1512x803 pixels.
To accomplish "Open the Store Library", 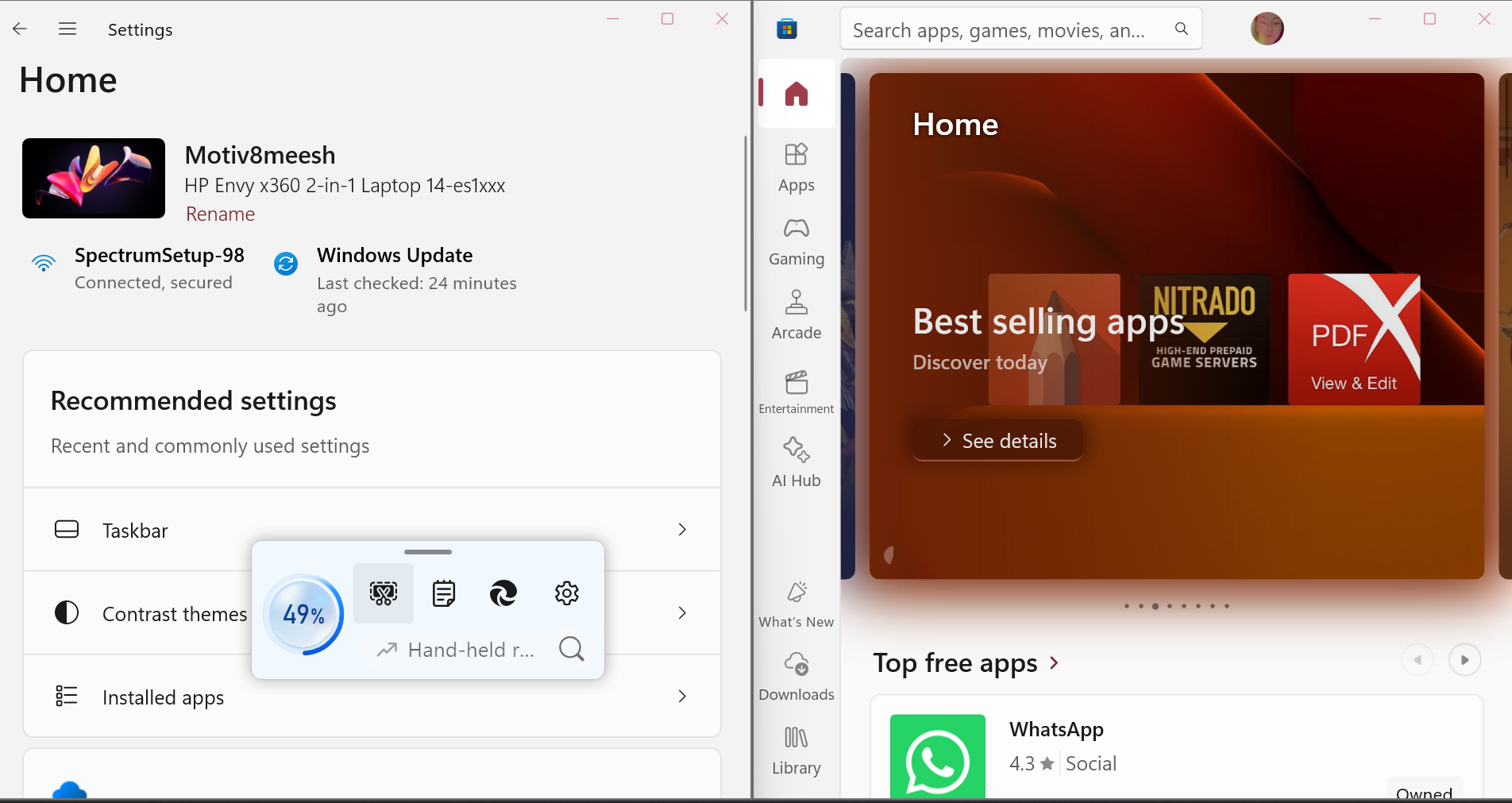I will tap(796, 751).
